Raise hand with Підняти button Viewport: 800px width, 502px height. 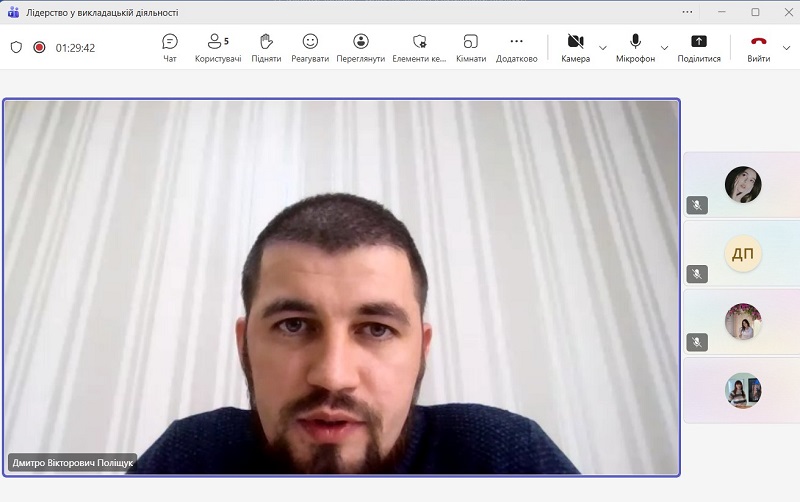pyautogui.click(x=266, y=47)
